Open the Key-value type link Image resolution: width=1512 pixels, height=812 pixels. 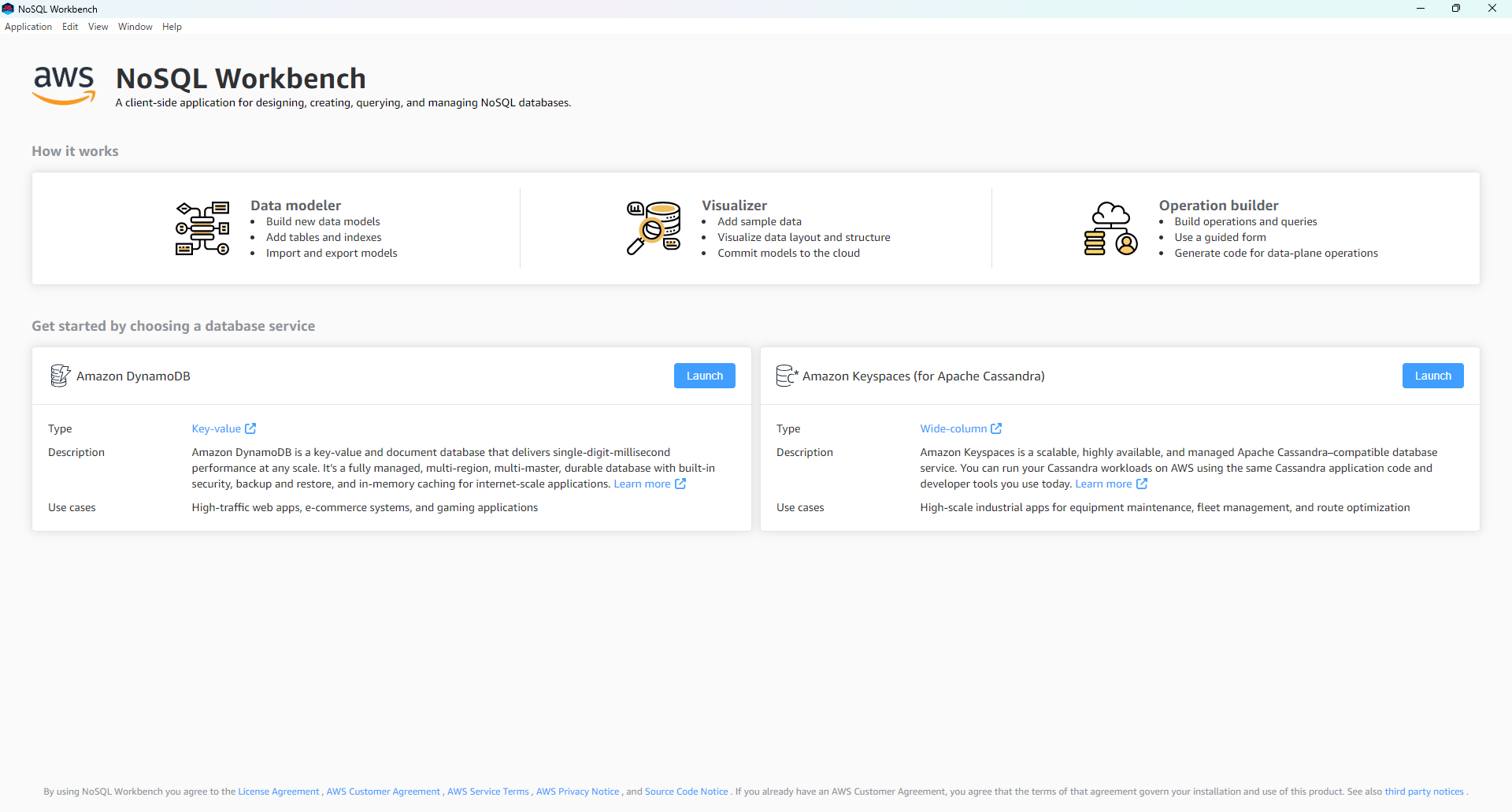point(215,428)
